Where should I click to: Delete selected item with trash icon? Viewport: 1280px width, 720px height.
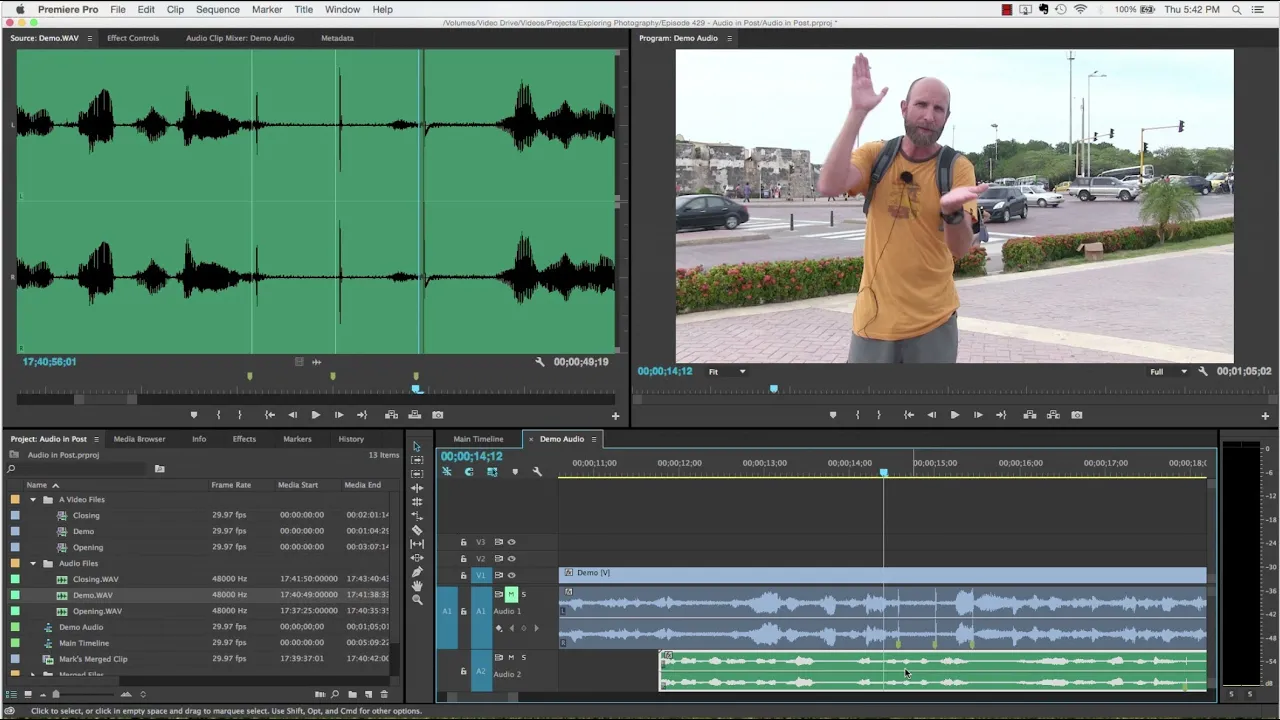point(384,694)
